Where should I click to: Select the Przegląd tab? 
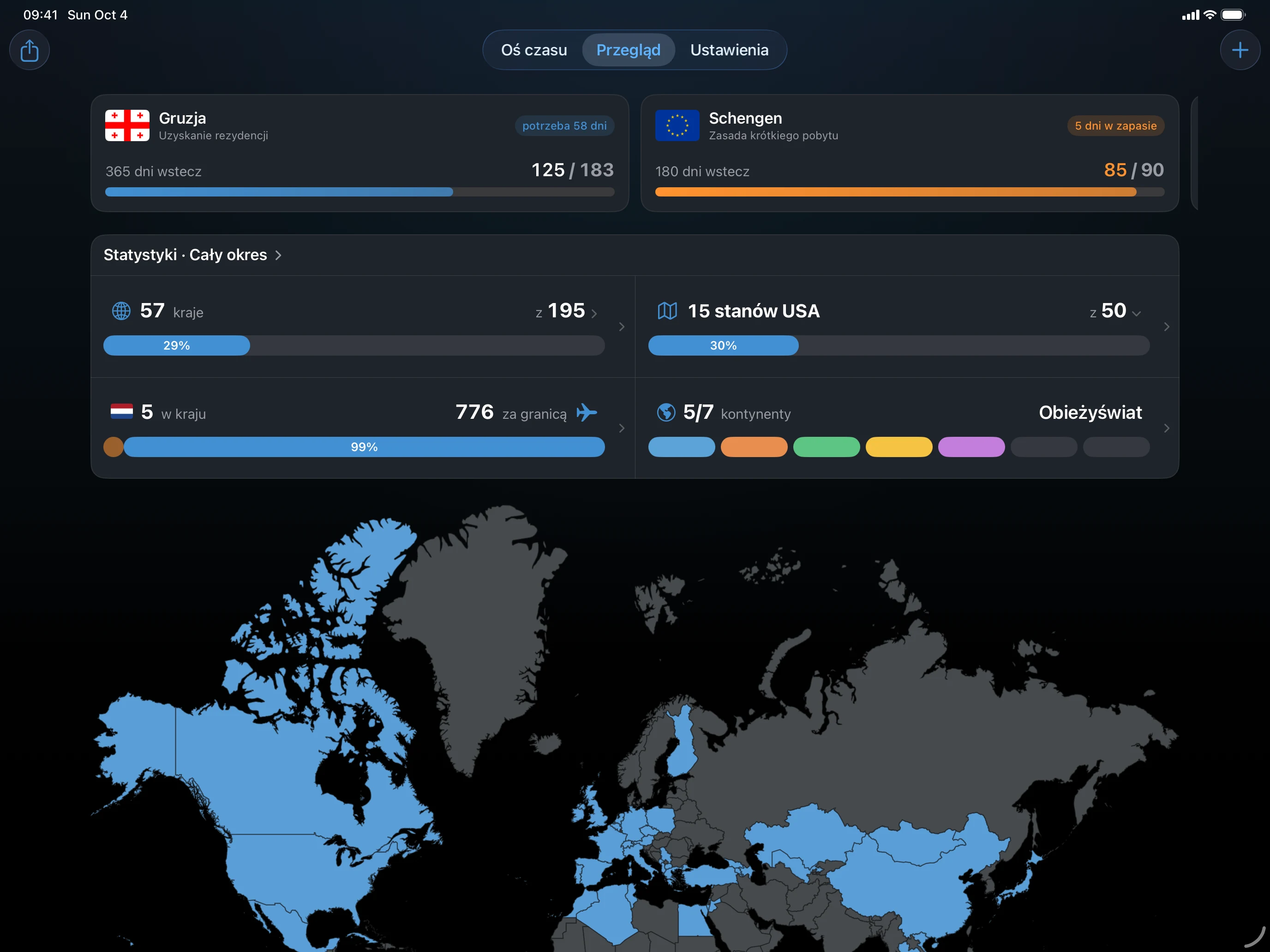(628, 50)
